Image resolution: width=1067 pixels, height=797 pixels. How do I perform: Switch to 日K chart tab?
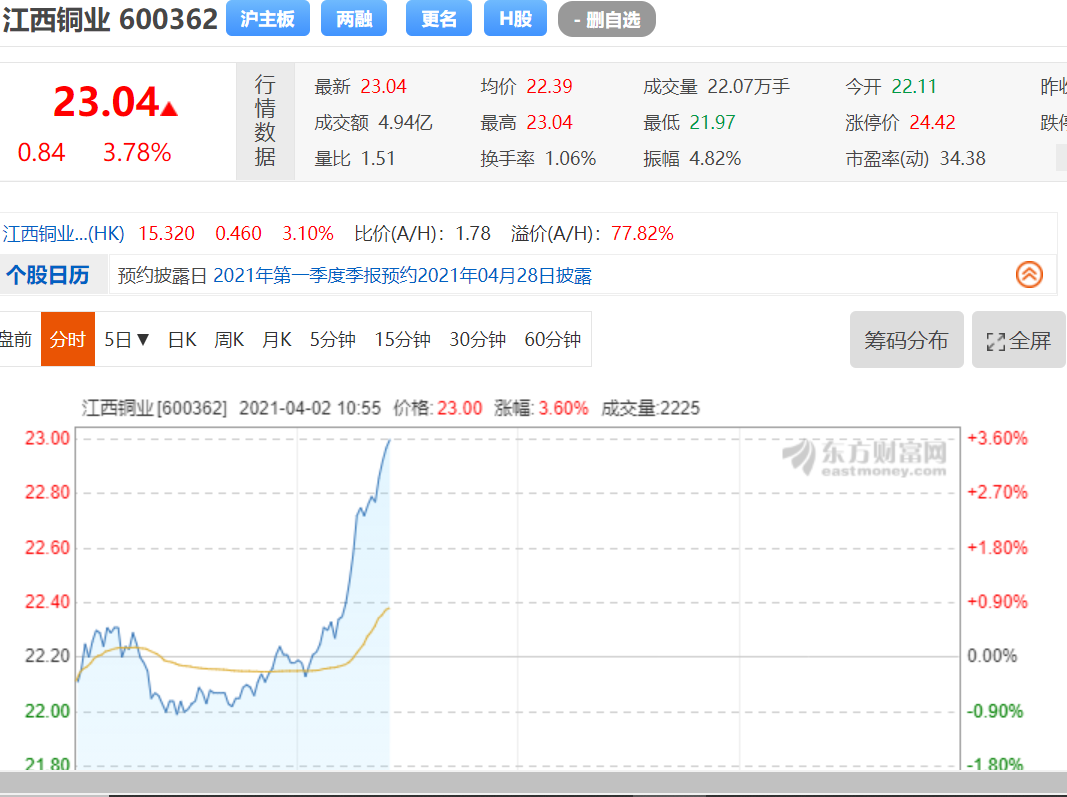pyautogui.click(x=182, y=339)
